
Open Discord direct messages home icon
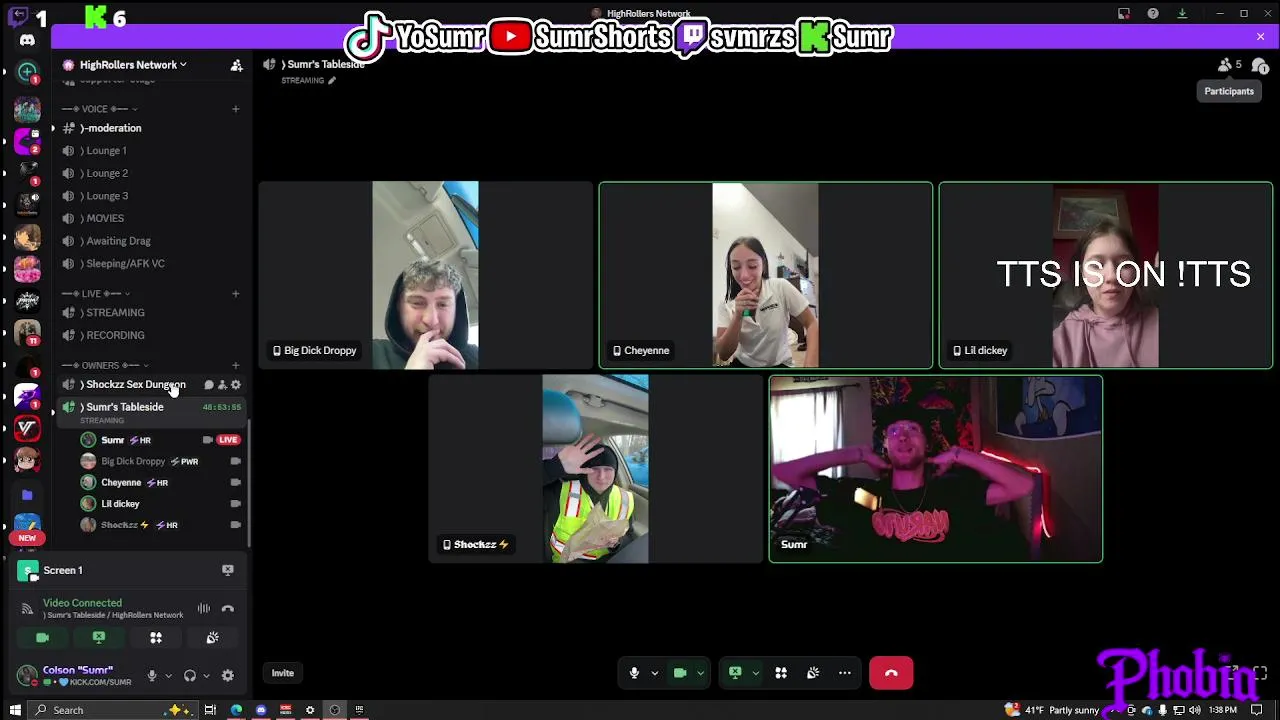(x=27, y=40)
